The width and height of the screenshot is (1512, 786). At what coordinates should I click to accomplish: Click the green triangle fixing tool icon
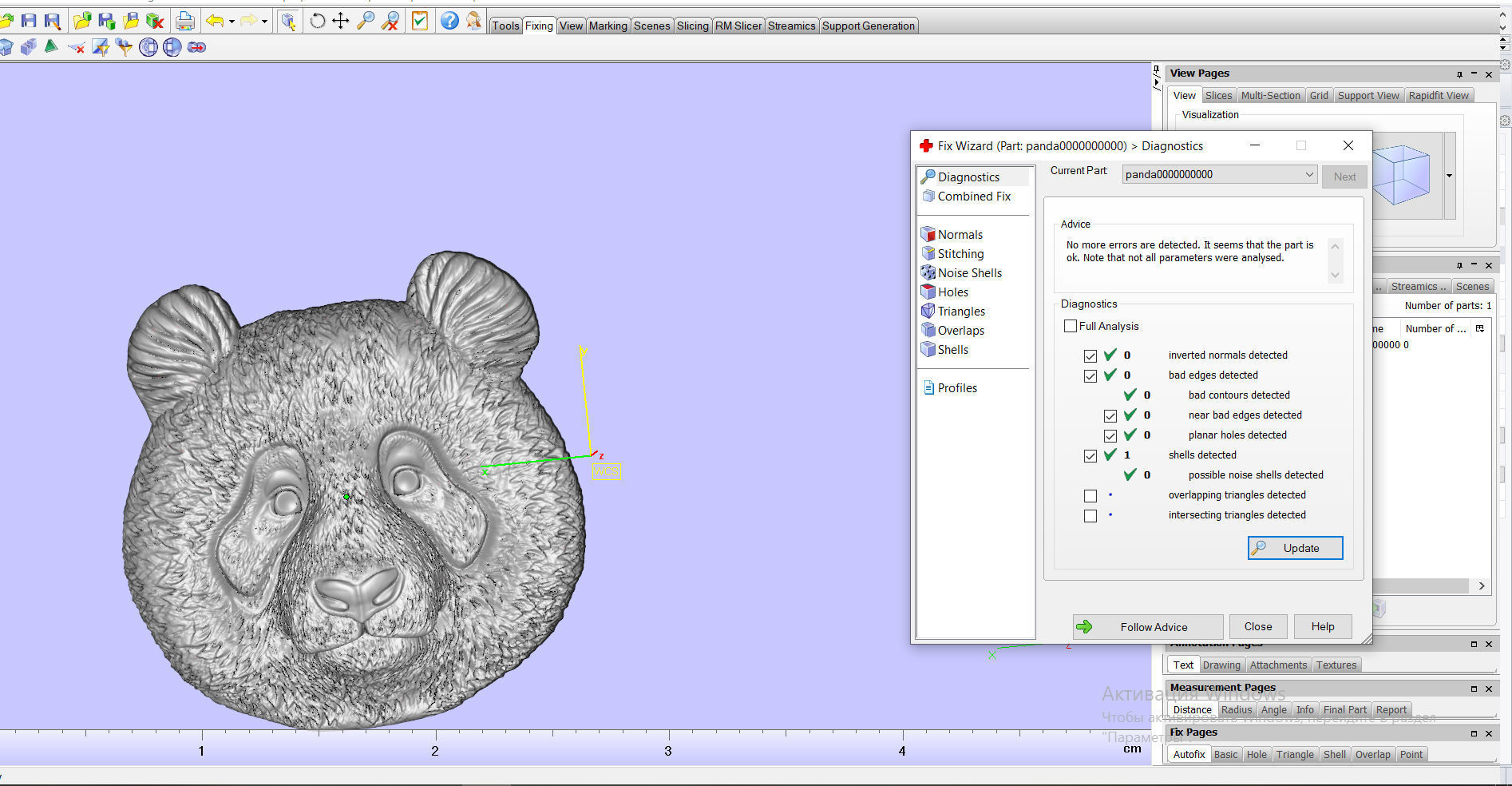(51, 47)
